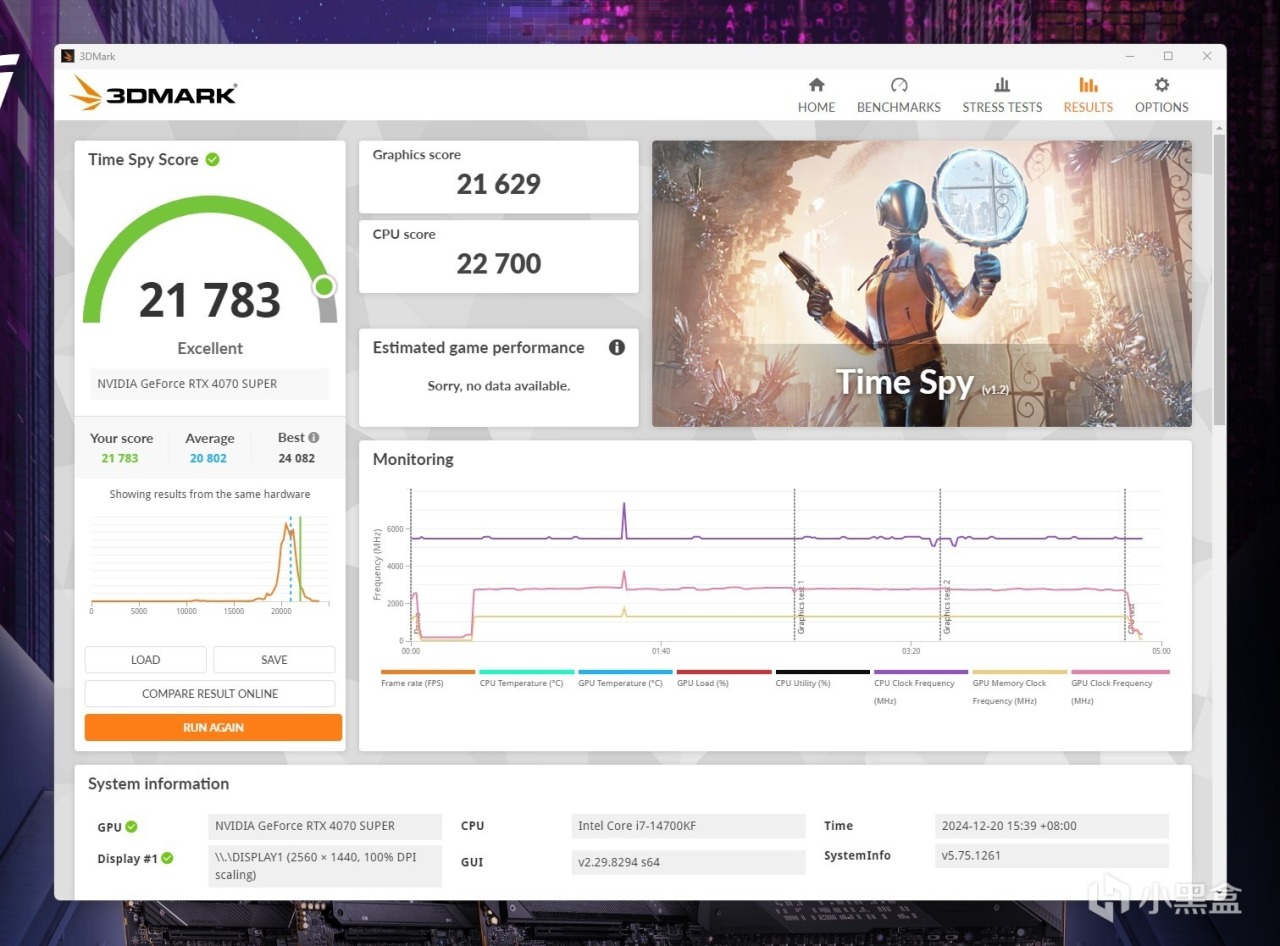This screenshot has width=1280, height=946.
Task: Click the Graphics test 1 marker in the chart
Action: pos(801,608)
